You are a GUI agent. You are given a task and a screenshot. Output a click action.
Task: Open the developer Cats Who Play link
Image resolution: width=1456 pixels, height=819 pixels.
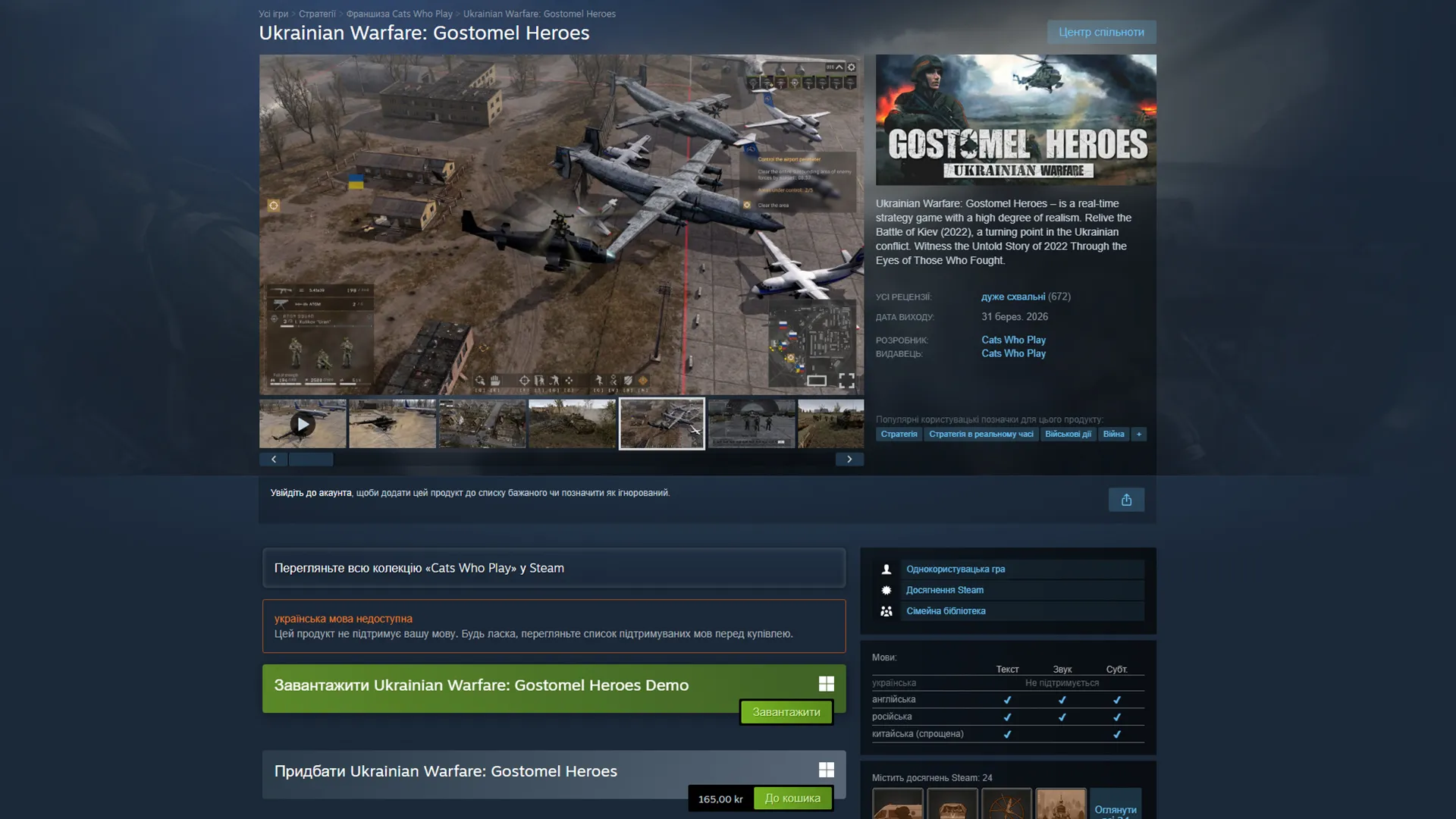1013,340
